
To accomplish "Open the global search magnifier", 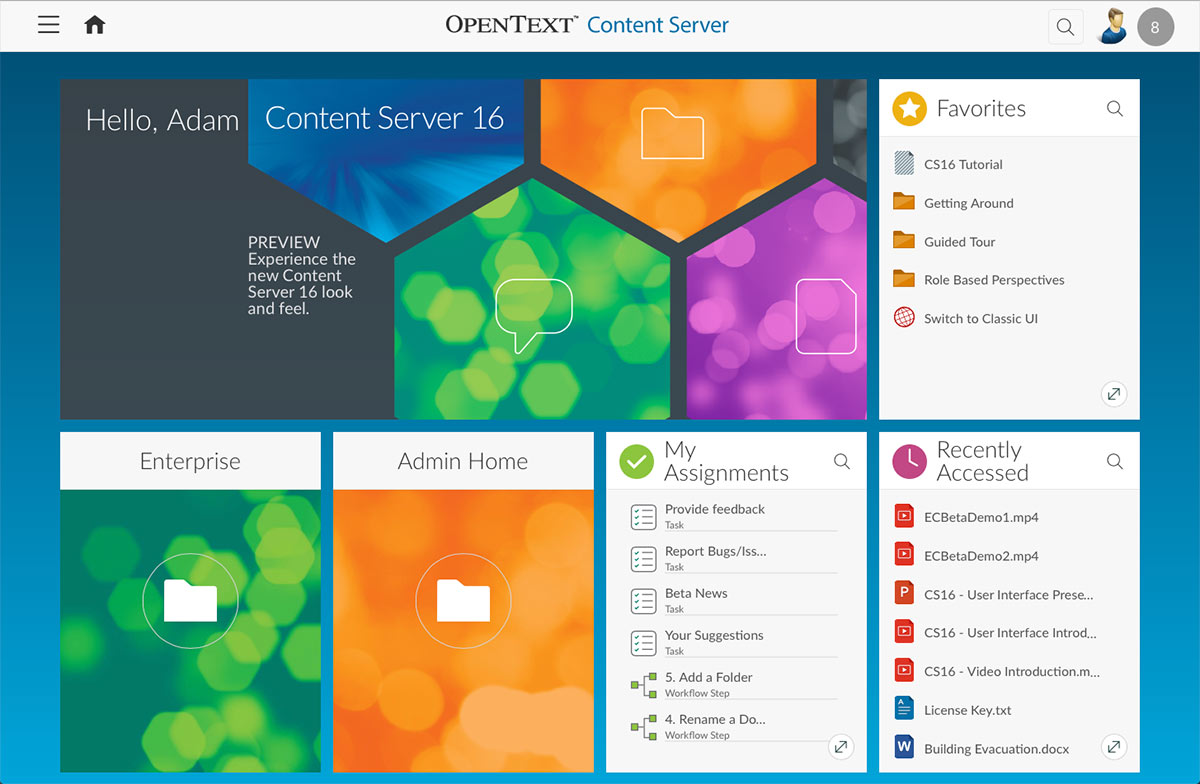I will pos(1065,27).
